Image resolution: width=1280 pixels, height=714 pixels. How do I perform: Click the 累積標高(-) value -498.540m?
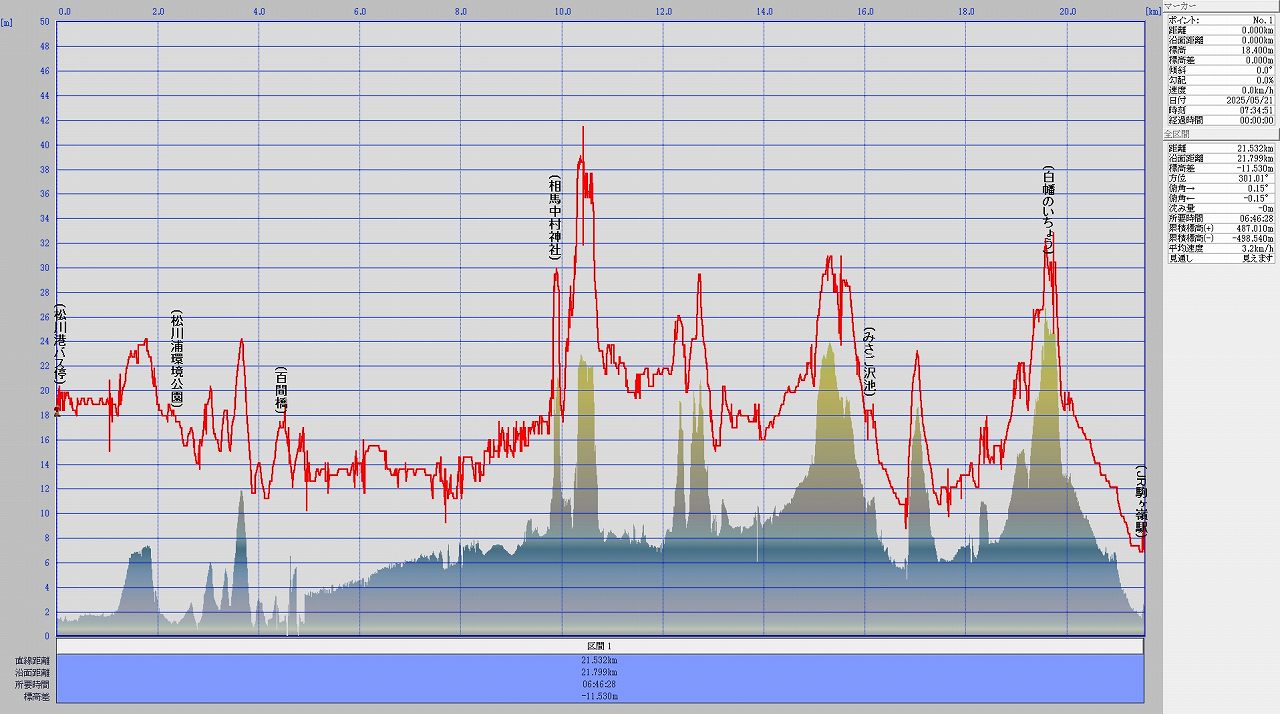1252,238
